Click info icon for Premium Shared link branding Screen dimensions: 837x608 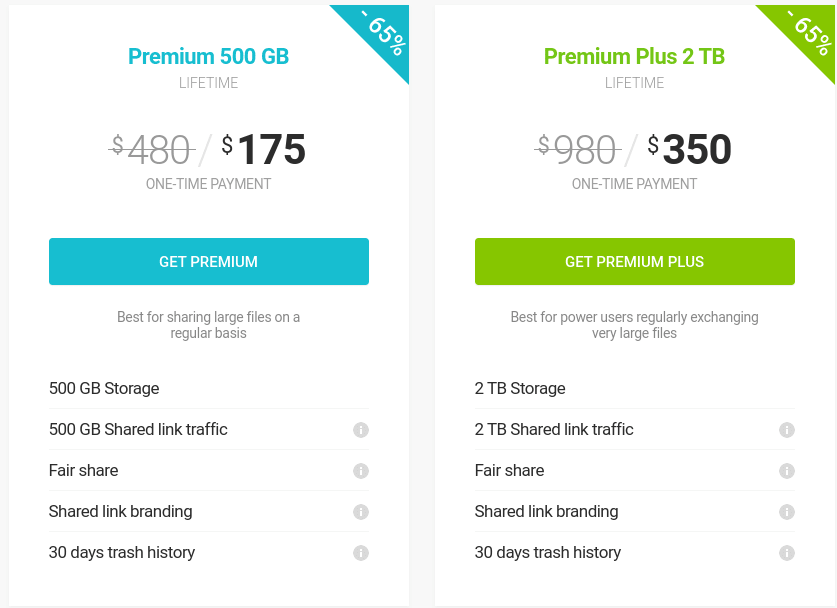click(x=361, y=512)
